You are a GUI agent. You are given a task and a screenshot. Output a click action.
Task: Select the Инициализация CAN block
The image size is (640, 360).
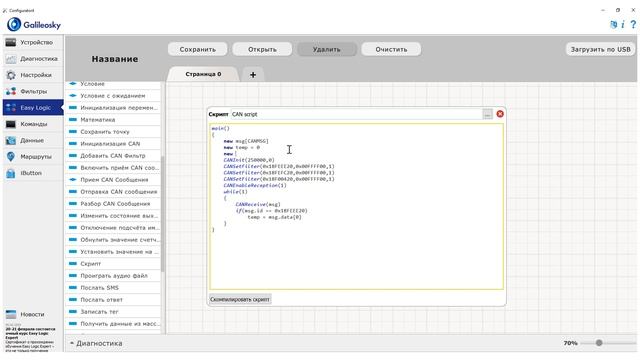point(113,144)
